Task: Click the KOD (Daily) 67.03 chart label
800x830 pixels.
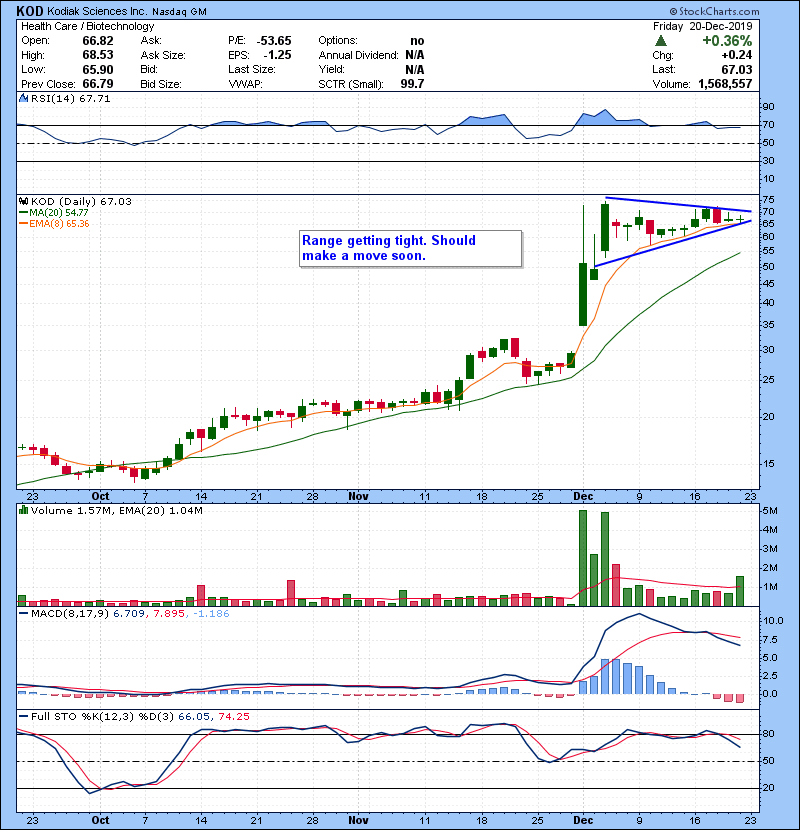Action: (81, 201)
